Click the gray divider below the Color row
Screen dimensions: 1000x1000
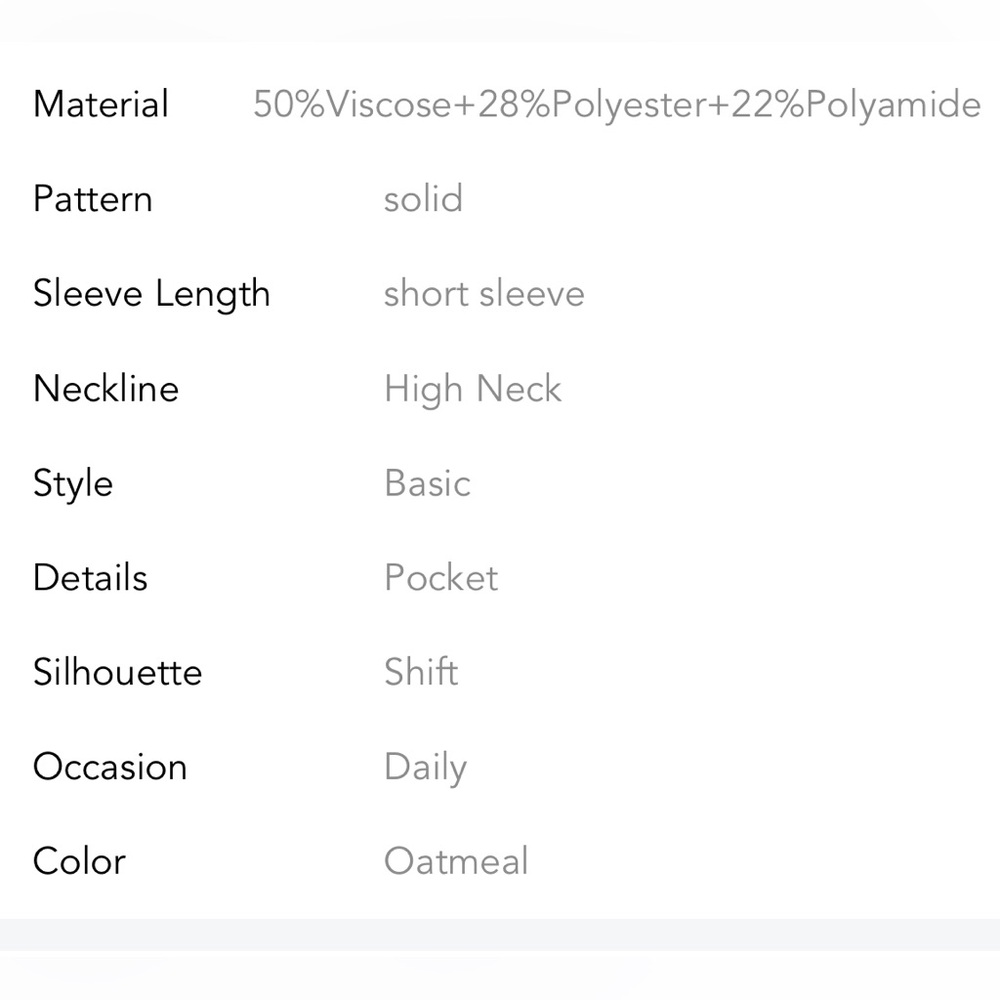pyautogui.click(x=500, y=935)
